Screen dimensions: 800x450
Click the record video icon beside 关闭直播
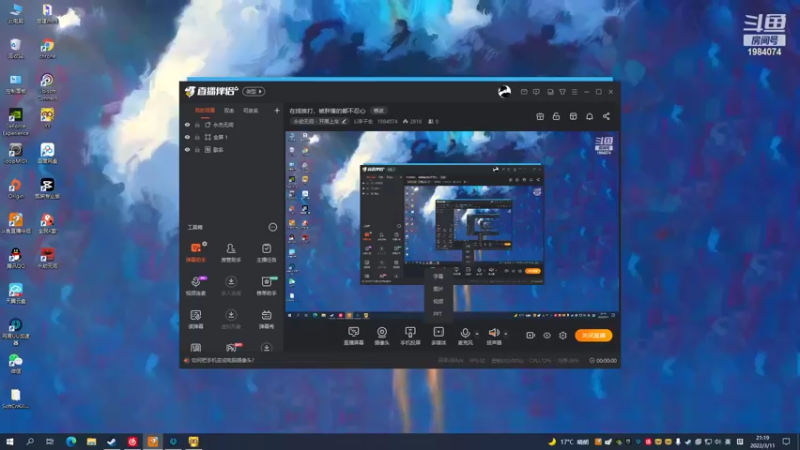click(x=531, y=335)
